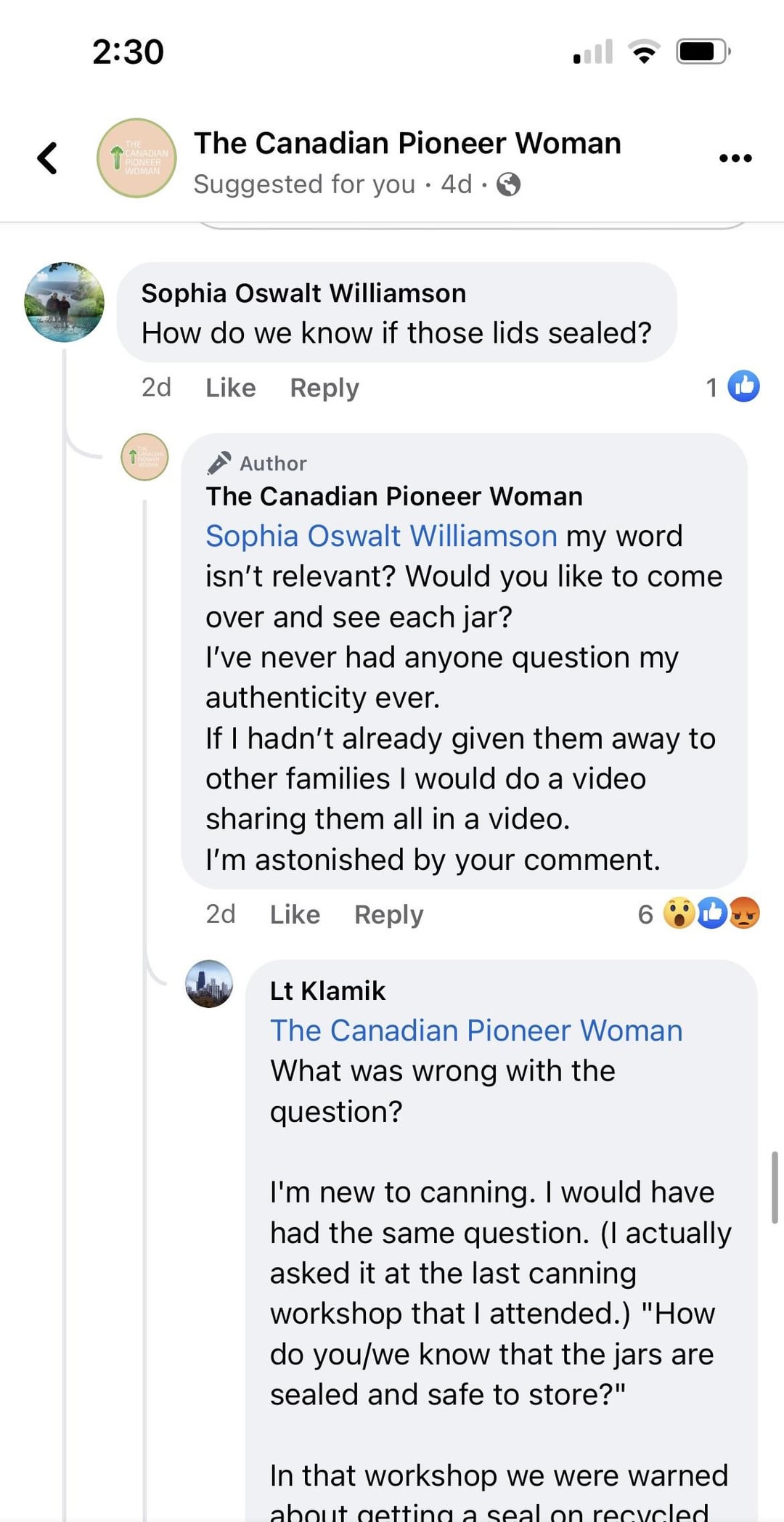The width and height of the screenshot is (784, 1522).
Task: View Sophia Oswalt Williamson's profile picture
Action: point(64,302)
